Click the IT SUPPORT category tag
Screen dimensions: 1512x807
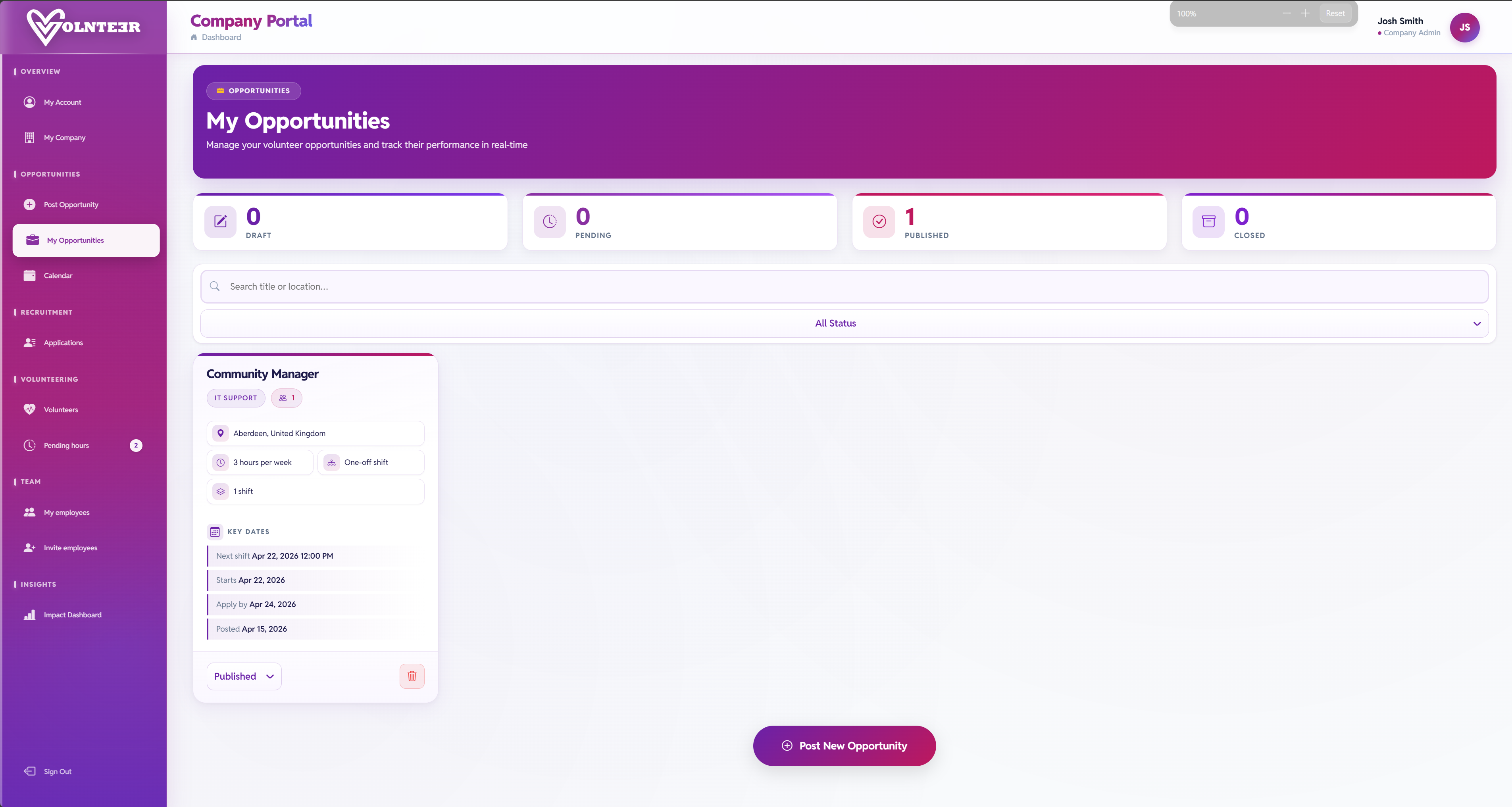coord(236,398)
